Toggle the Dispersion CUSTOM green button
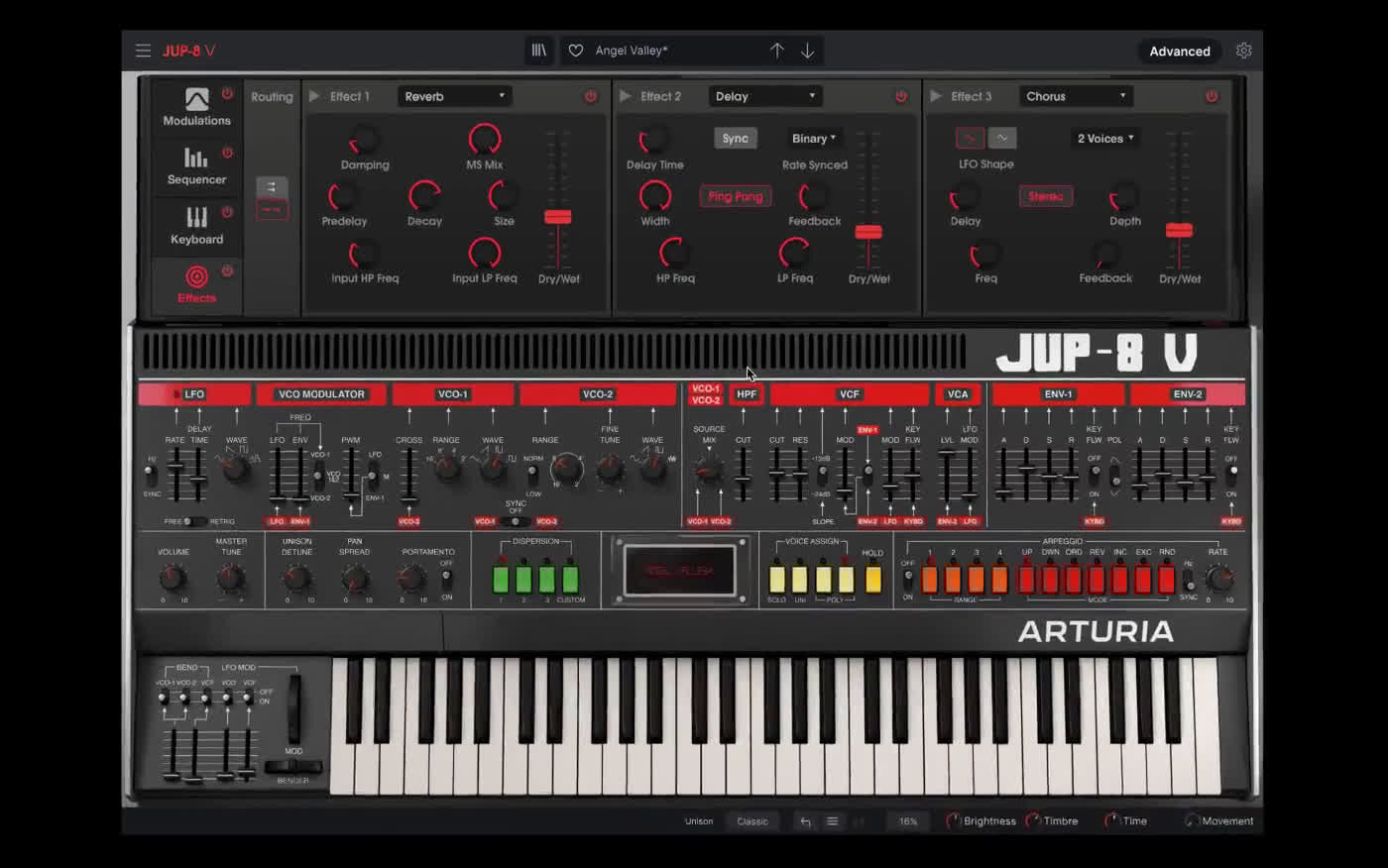This screenshot has width=1388, height=868. point(570,579)
